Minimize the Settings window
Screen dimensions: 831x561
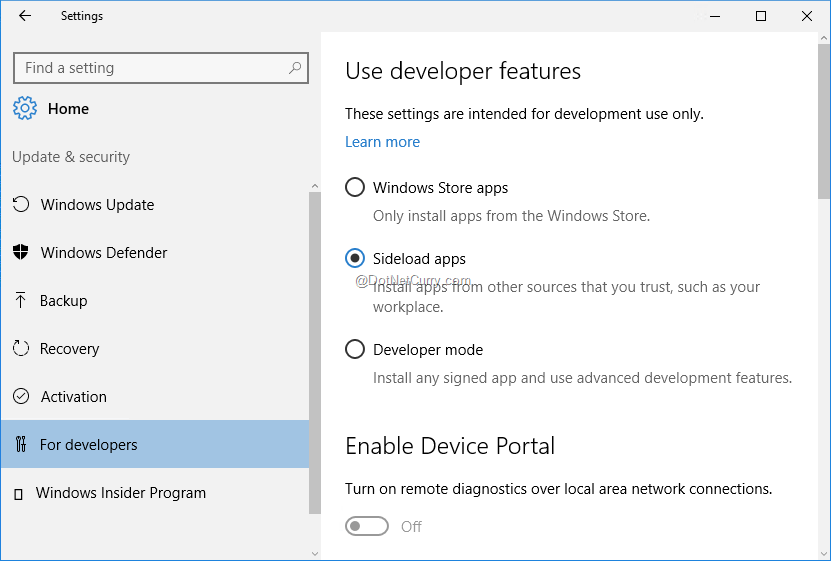click(715, 16)
